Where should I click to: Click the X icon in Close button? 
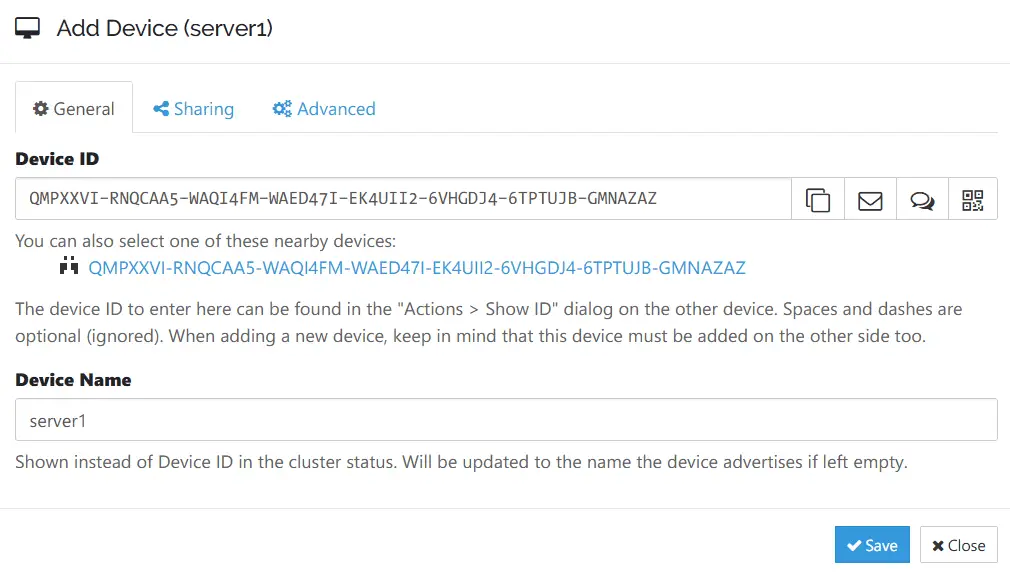[938, 545]
